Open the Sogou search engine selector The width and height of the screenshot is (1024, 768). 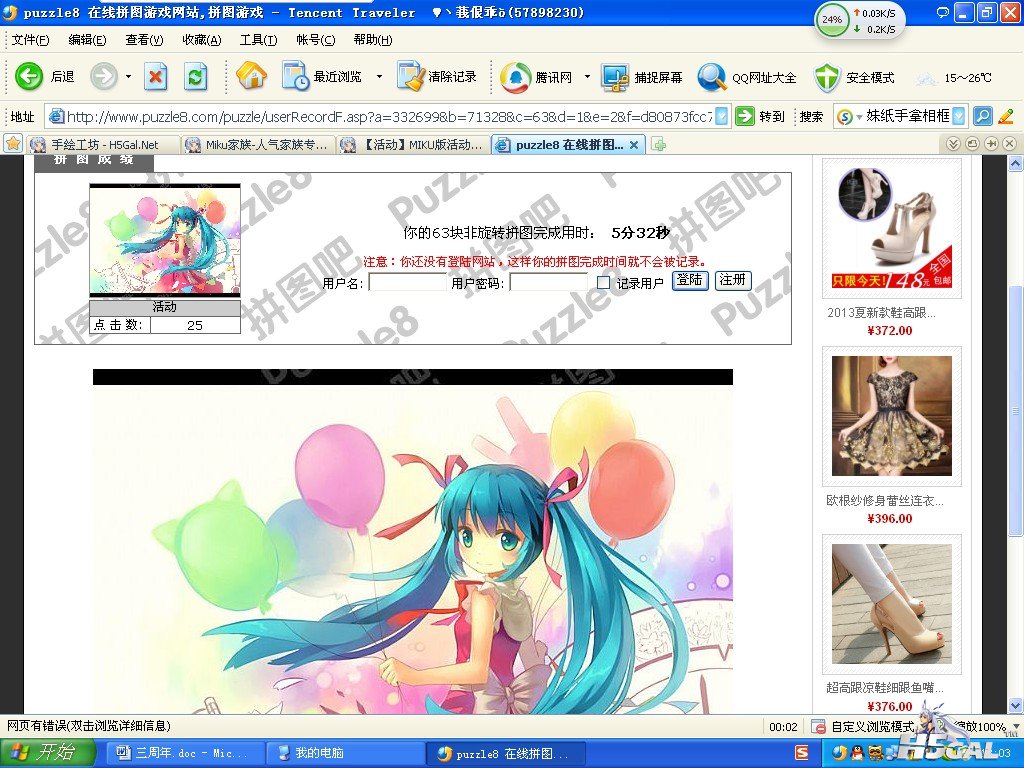[x=849, y=116]
